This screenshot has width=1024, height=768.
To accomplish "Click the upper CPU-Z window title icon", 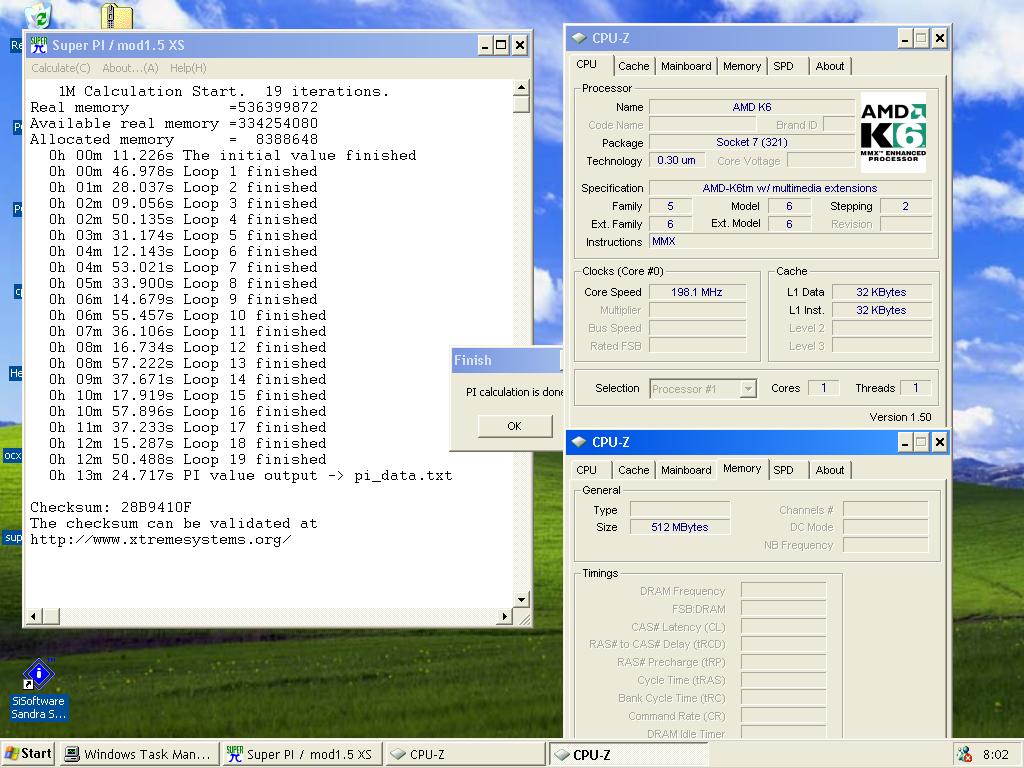I will (579, 39).
